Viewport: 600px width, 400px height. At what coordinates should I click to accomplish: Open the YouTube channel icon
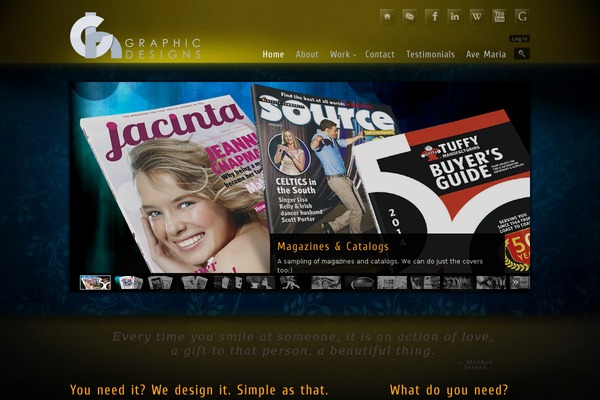point(499,16)
